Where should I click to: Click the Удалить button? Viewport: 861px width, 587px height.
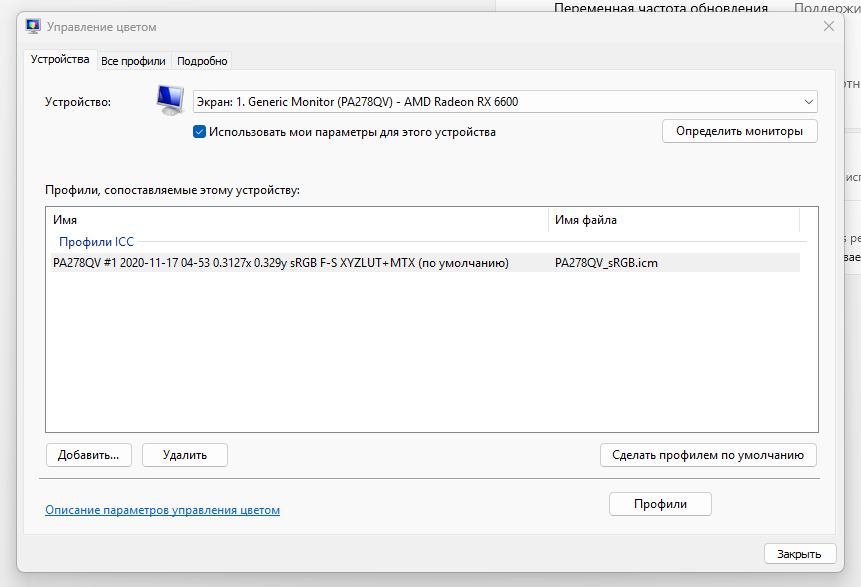point(185,455)
